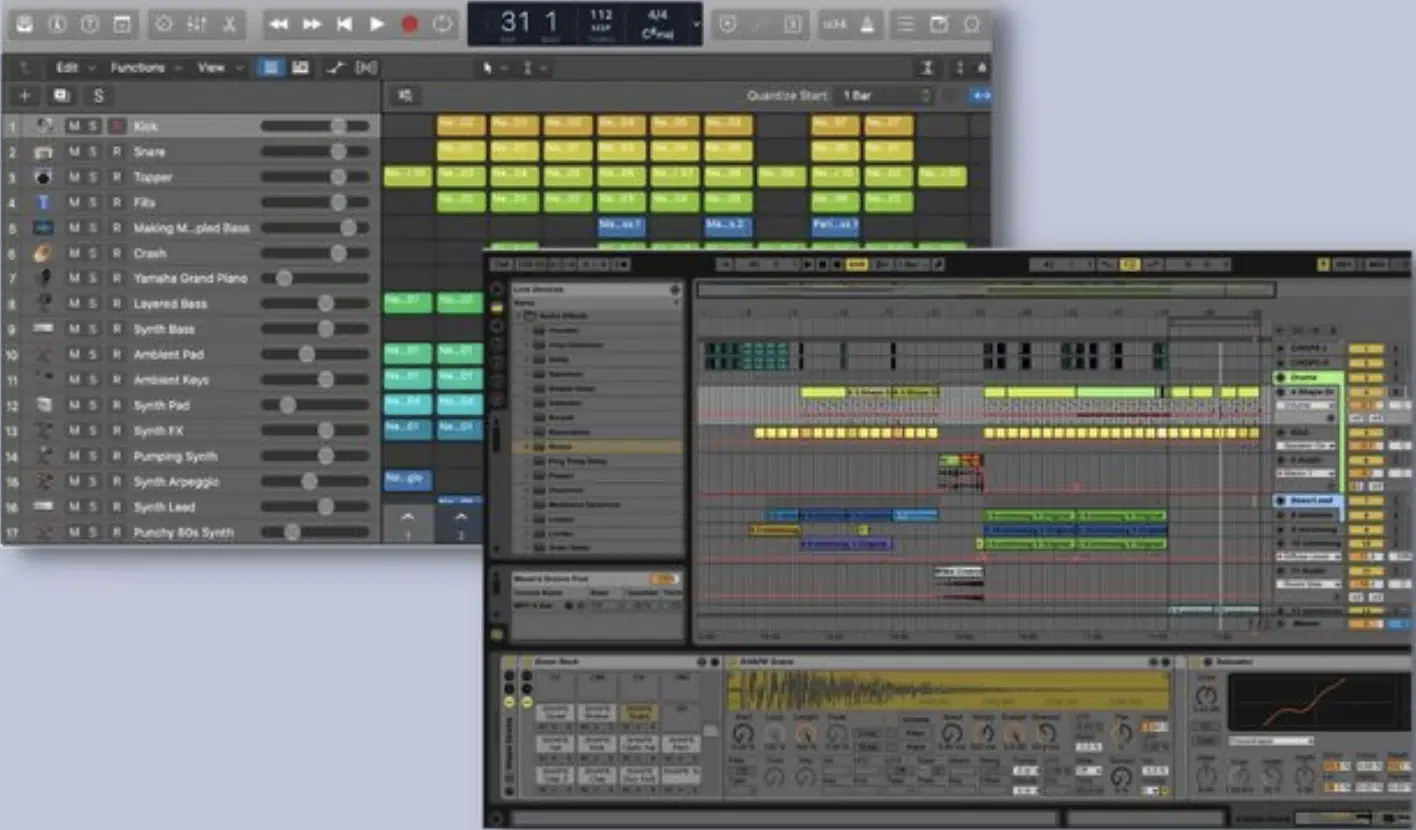The width and height of the screenshot is (1416, 830).
Task: Click the sample waveform in Ableton Simpler
Action: [948, 692]
